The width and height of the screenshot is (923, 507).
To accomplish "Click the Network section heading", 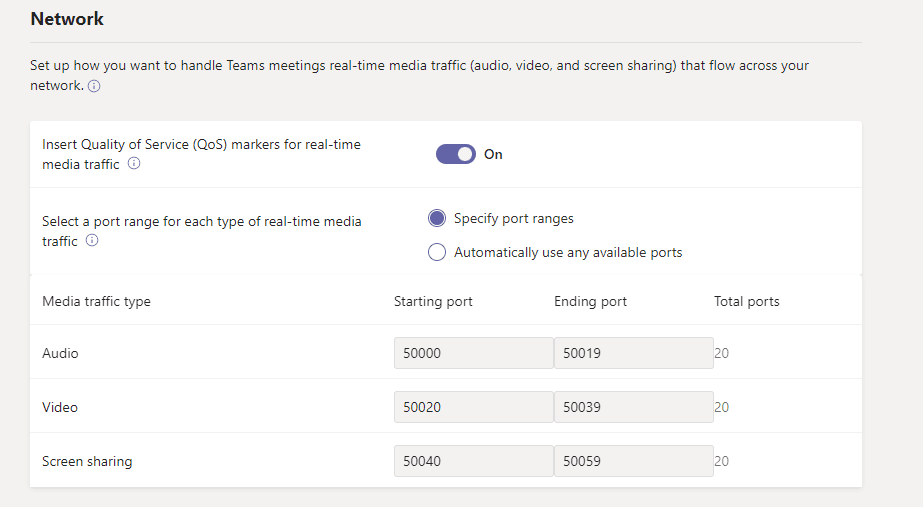I will point(67,19).
